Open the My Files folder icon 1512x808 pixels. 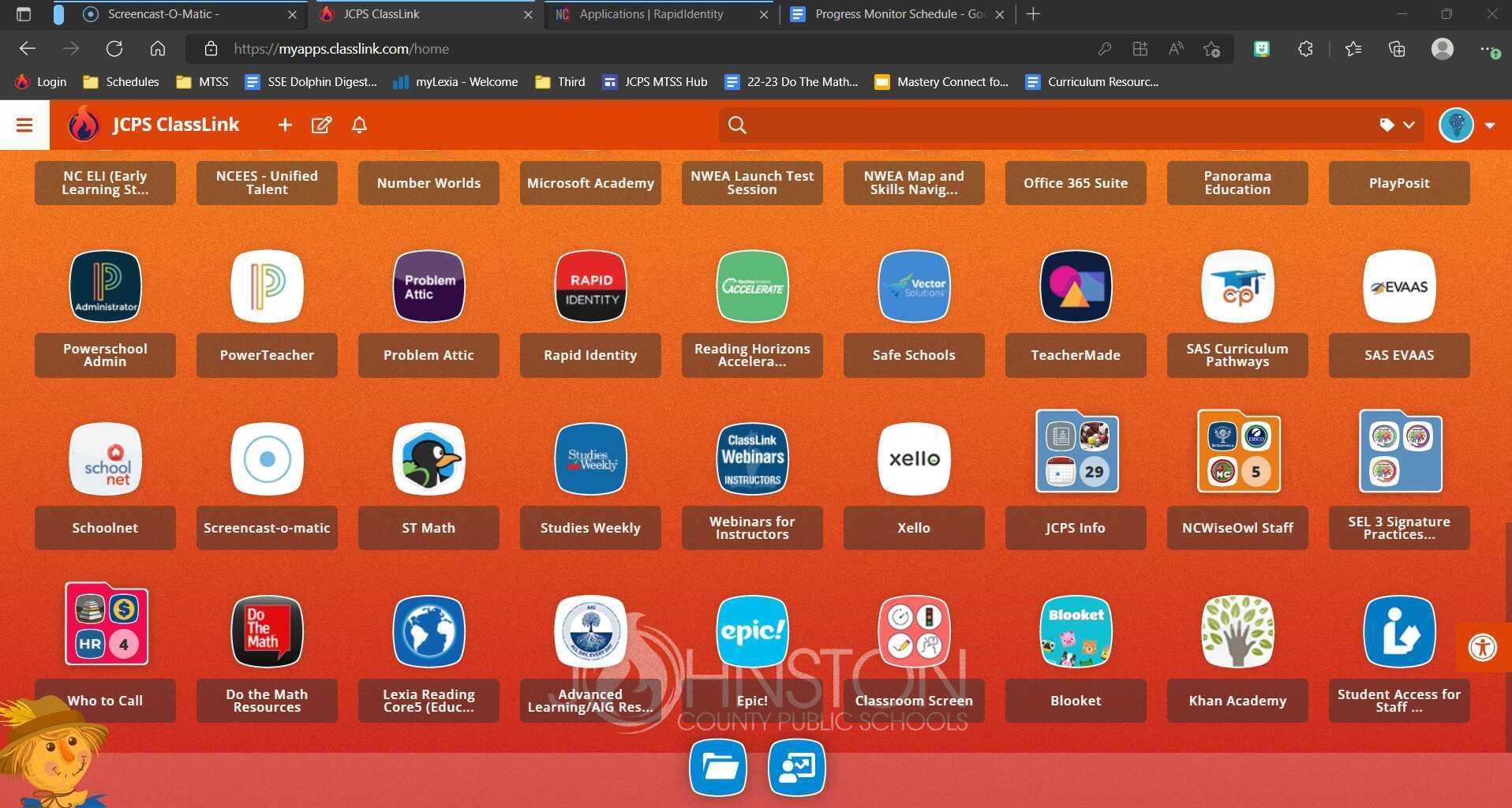click(717, 767)
